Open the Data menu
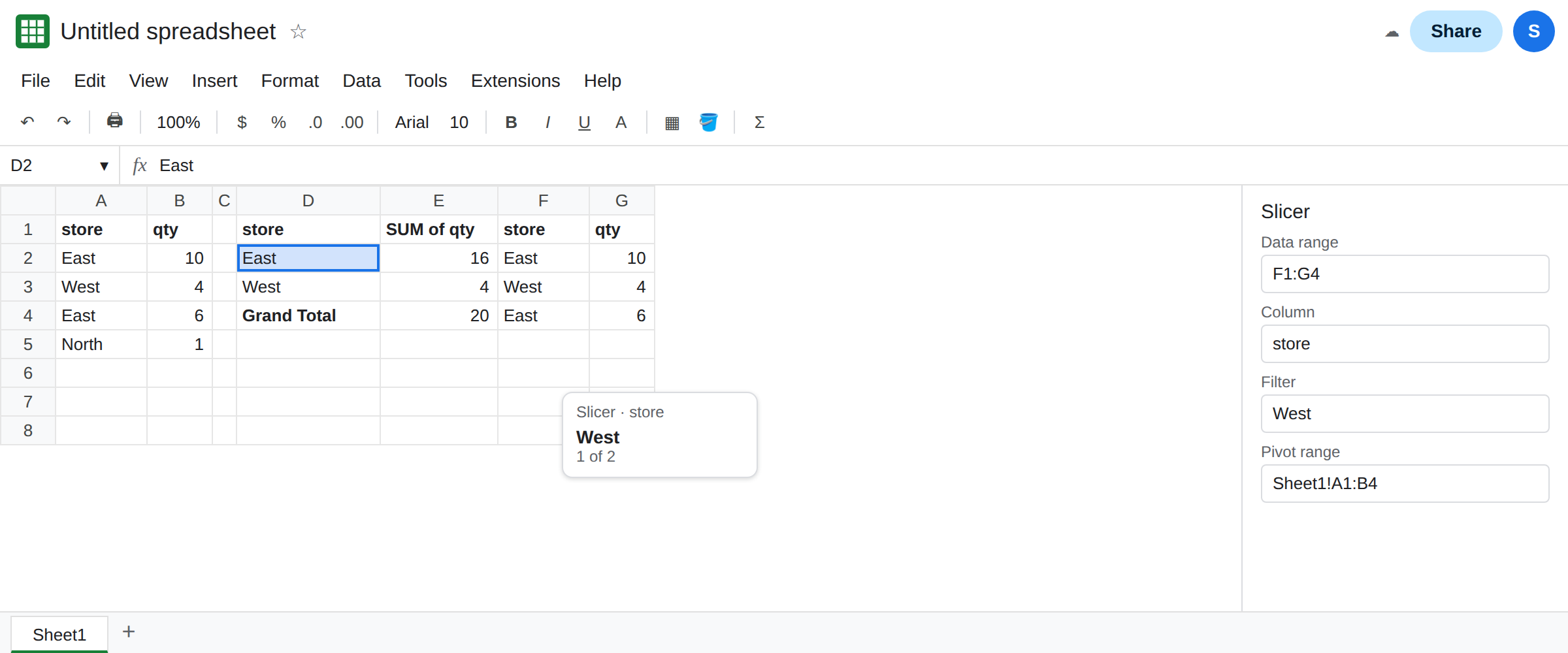 pyautogui.click(x=361, y=80)
